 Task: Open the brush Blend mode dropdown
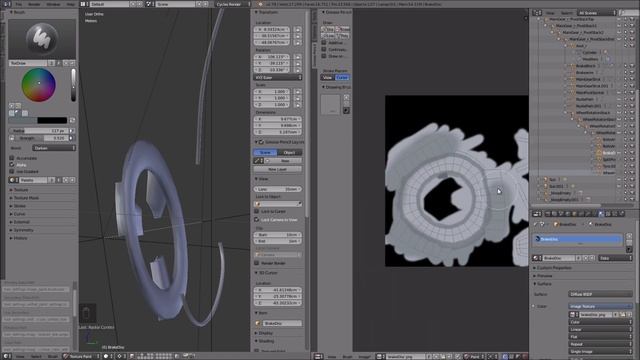[54, 148]
